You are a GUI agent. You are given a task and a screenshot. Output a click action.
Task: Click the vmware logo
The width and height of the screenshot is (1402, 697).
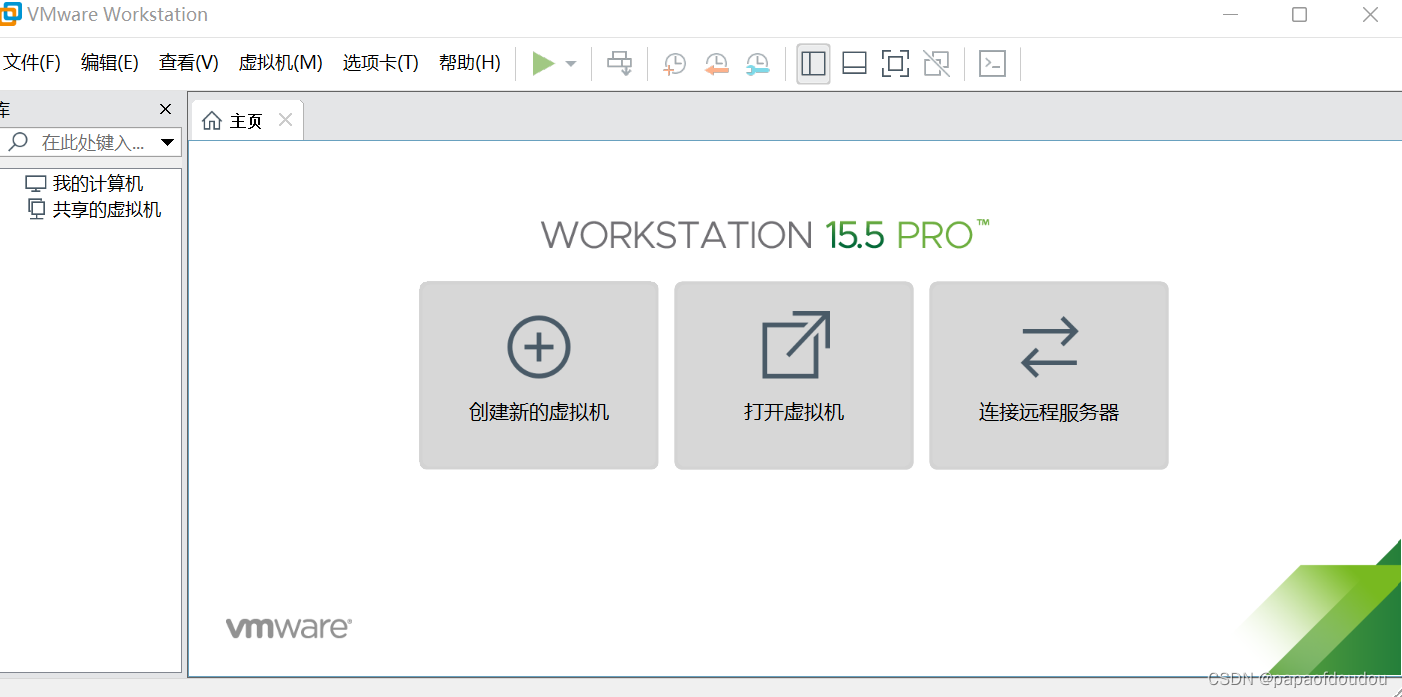288,628
